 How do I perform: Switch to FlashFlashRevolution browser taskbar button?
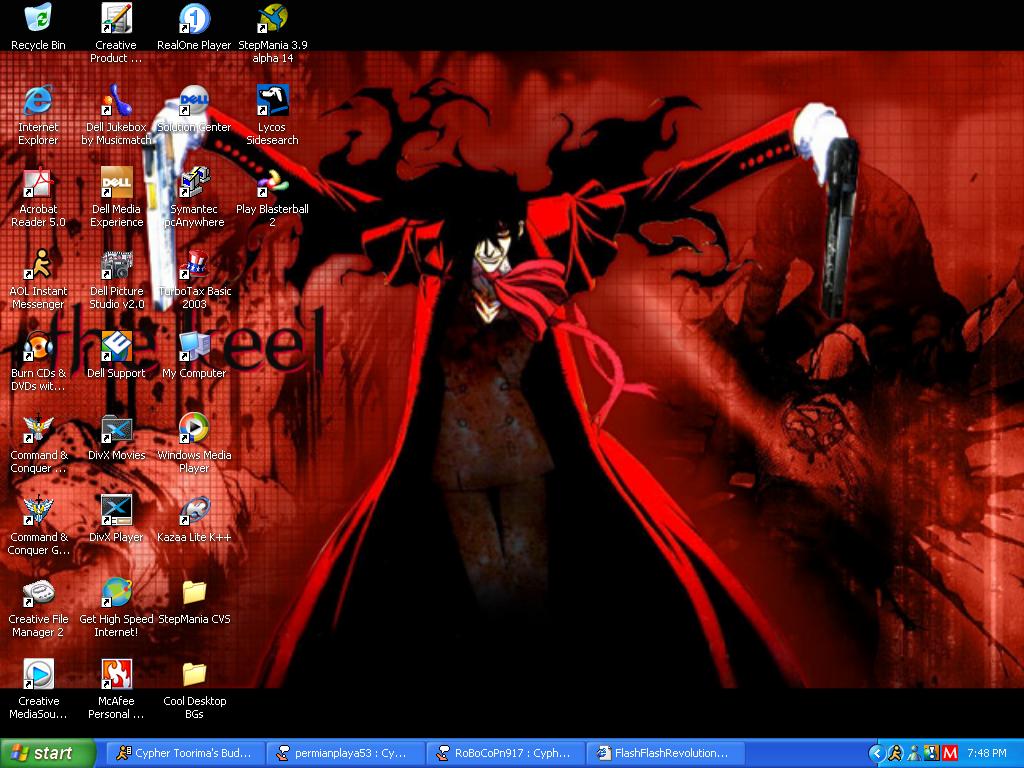[x=665, y=753]
